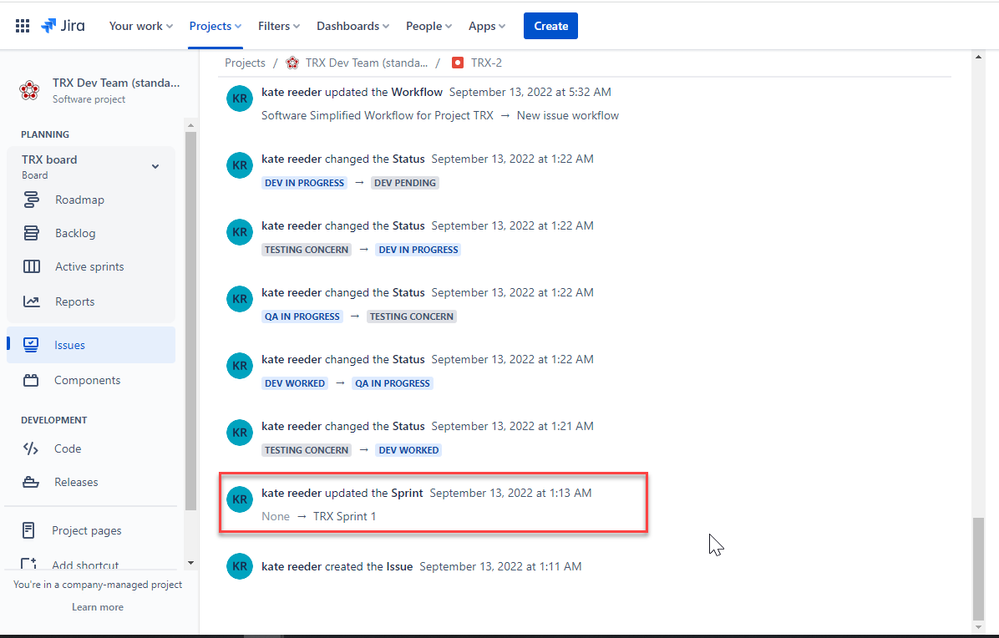Open the People menu

pos(428,26)
